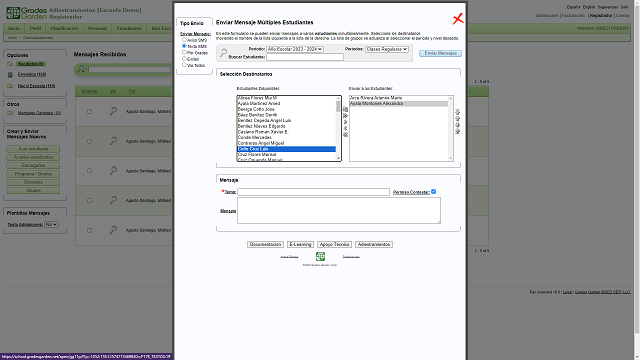Click the Mensajes Cartelera folder icon
The height and width of the screenshot is (360, 640).
click(x=10, y=113)
